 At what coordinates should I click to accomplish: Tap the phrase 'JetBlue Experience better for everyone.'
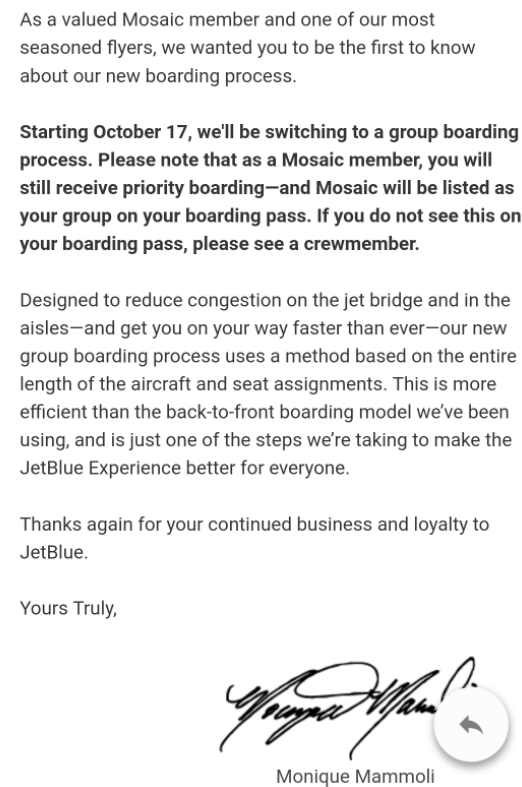(x=184, y=468)
